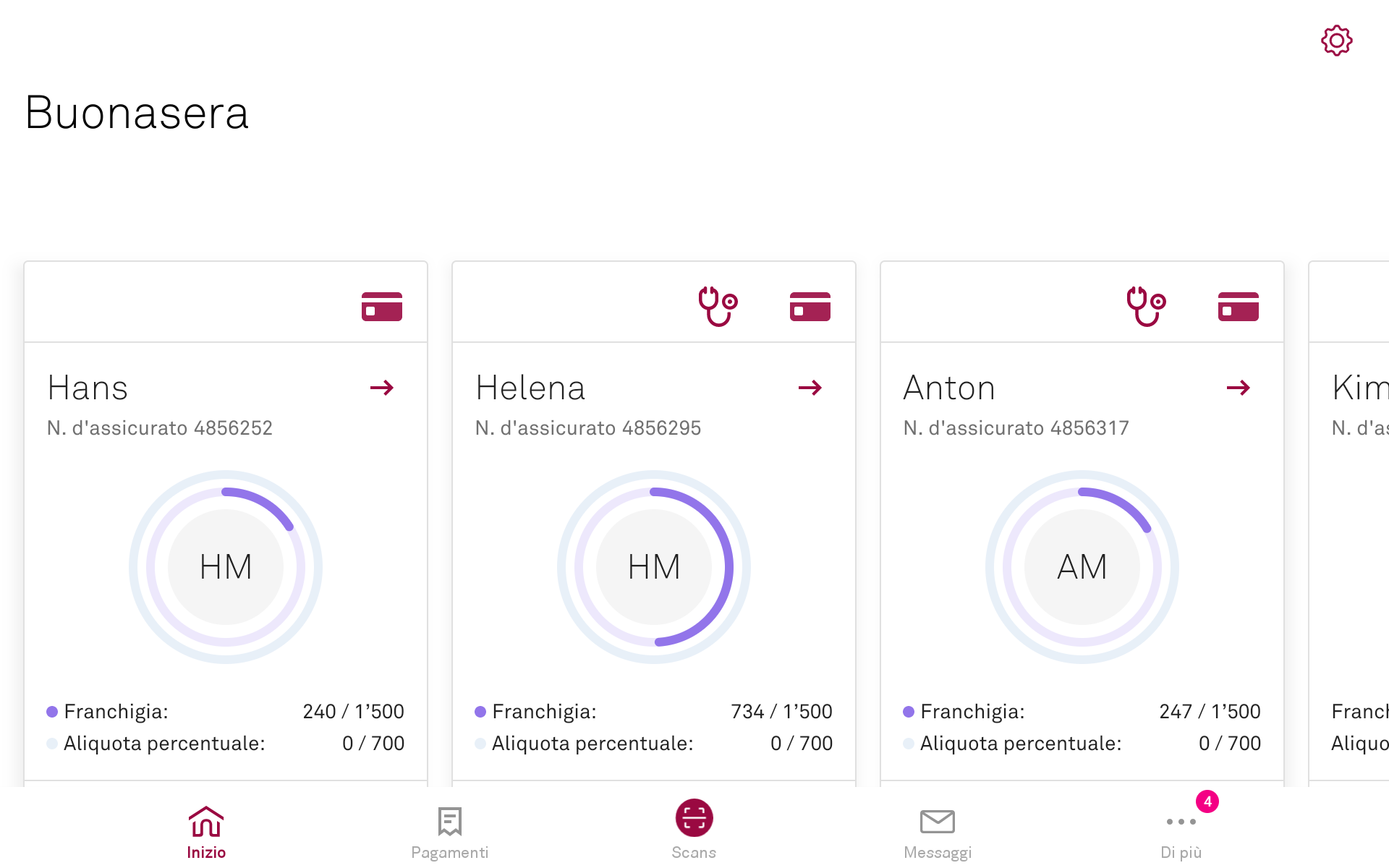Open Anton's insurance card icon
This screenshot has height=868, width=1389.
(1238, 306)
